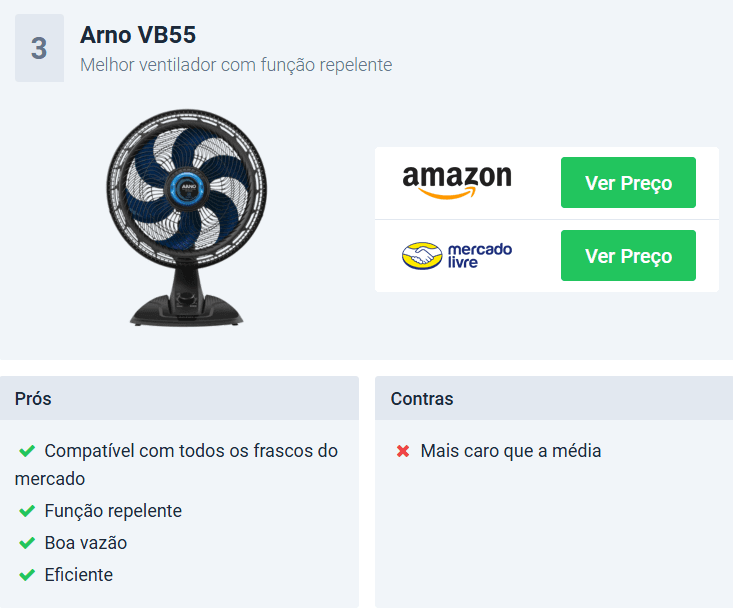This screenshot has width=733, height=610.
Task: Click the ranking number 3 badge
Action: [39, 48]
